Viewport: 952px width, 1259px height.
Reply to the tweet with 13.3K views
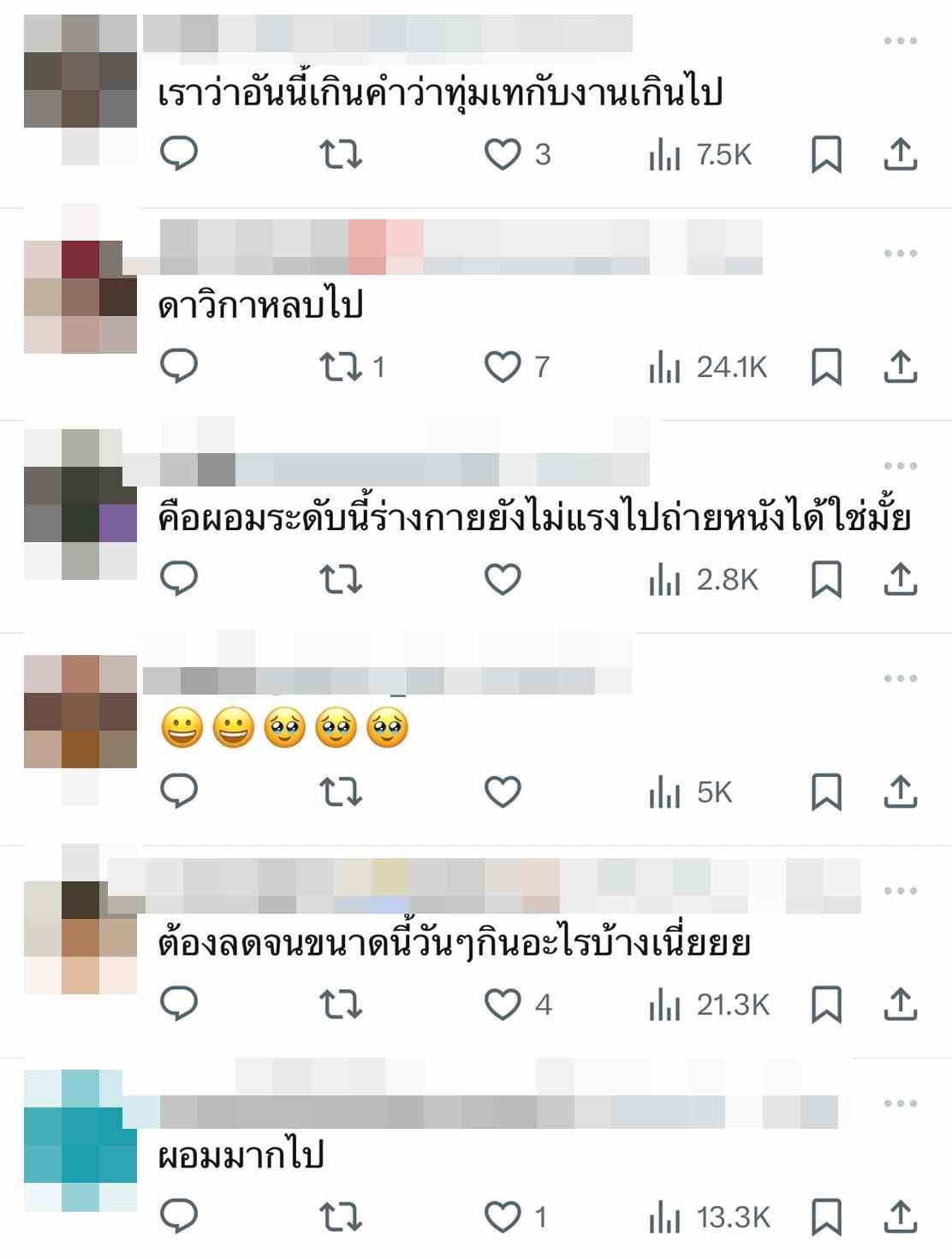[x=179, y=1216]
